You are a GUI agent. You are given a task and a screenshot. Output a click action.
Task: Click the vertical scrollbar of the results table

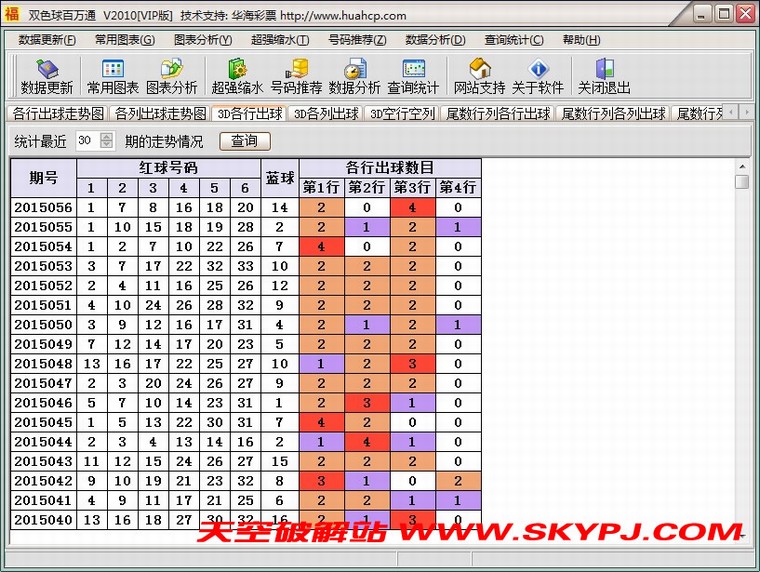click(741, 350)
